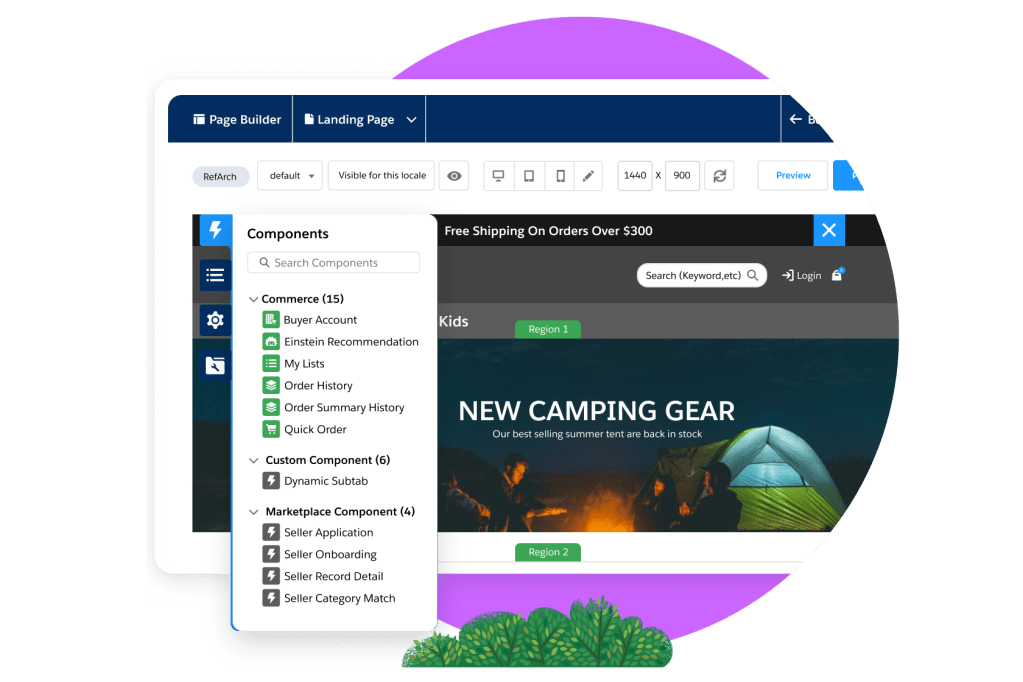This screenshot has height=682, width=1023.
Task: Click the Order Summary History component icon
Action: [271, 407]
